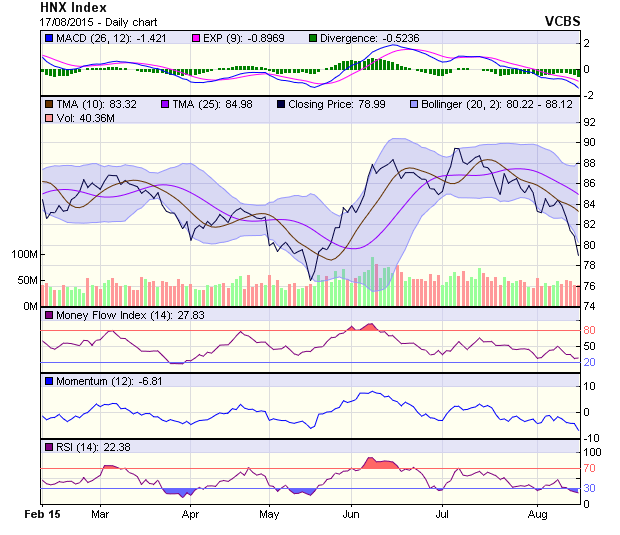Viewport: 620px width, 535px height.
Task: Click the Closing Price legend swatch
Action: tap(281, 103)
